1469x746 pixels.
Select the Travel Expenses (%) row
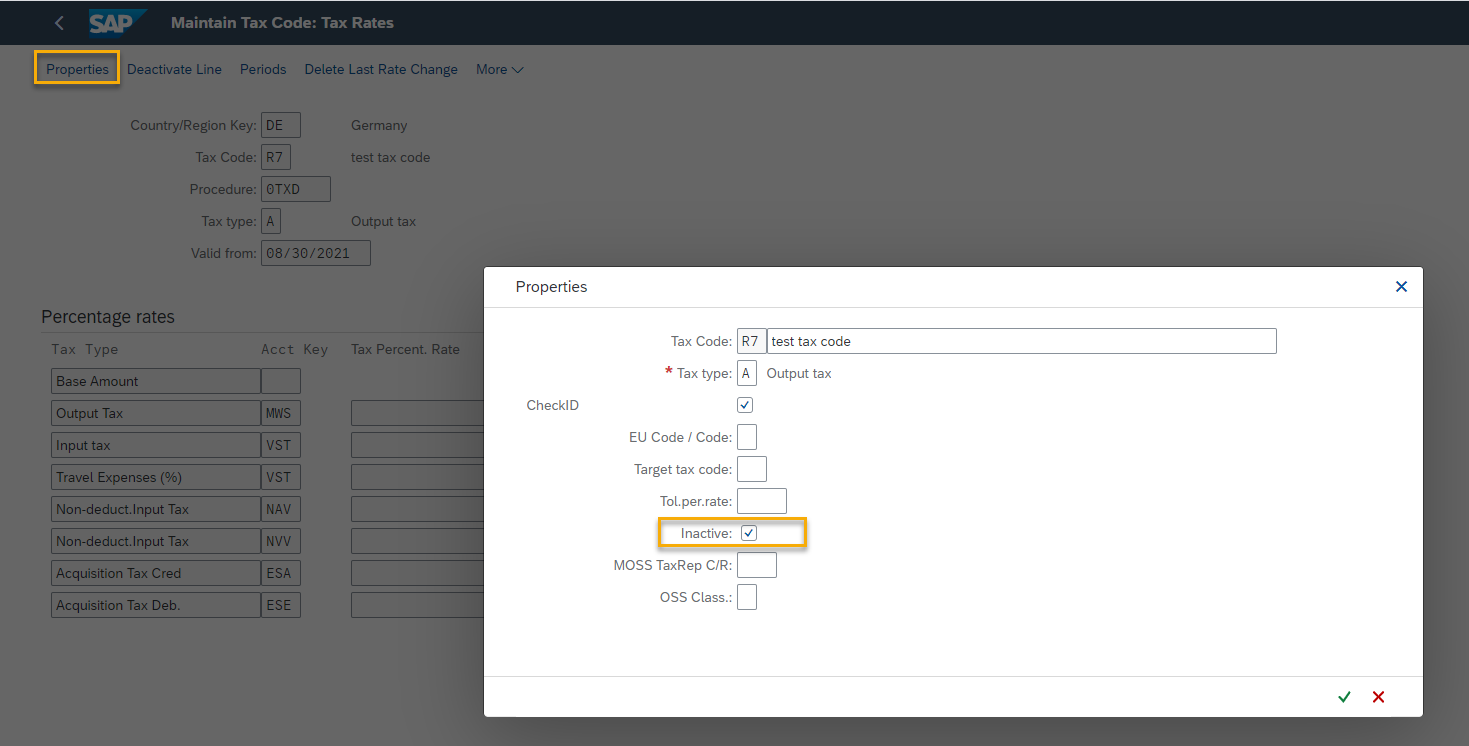pyautogui.click(x=156, y=477)
